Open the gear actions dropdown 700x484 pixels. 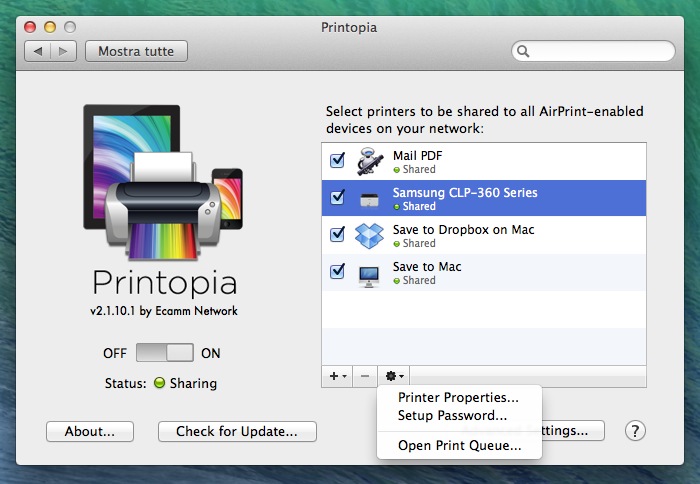coord(394,376)
